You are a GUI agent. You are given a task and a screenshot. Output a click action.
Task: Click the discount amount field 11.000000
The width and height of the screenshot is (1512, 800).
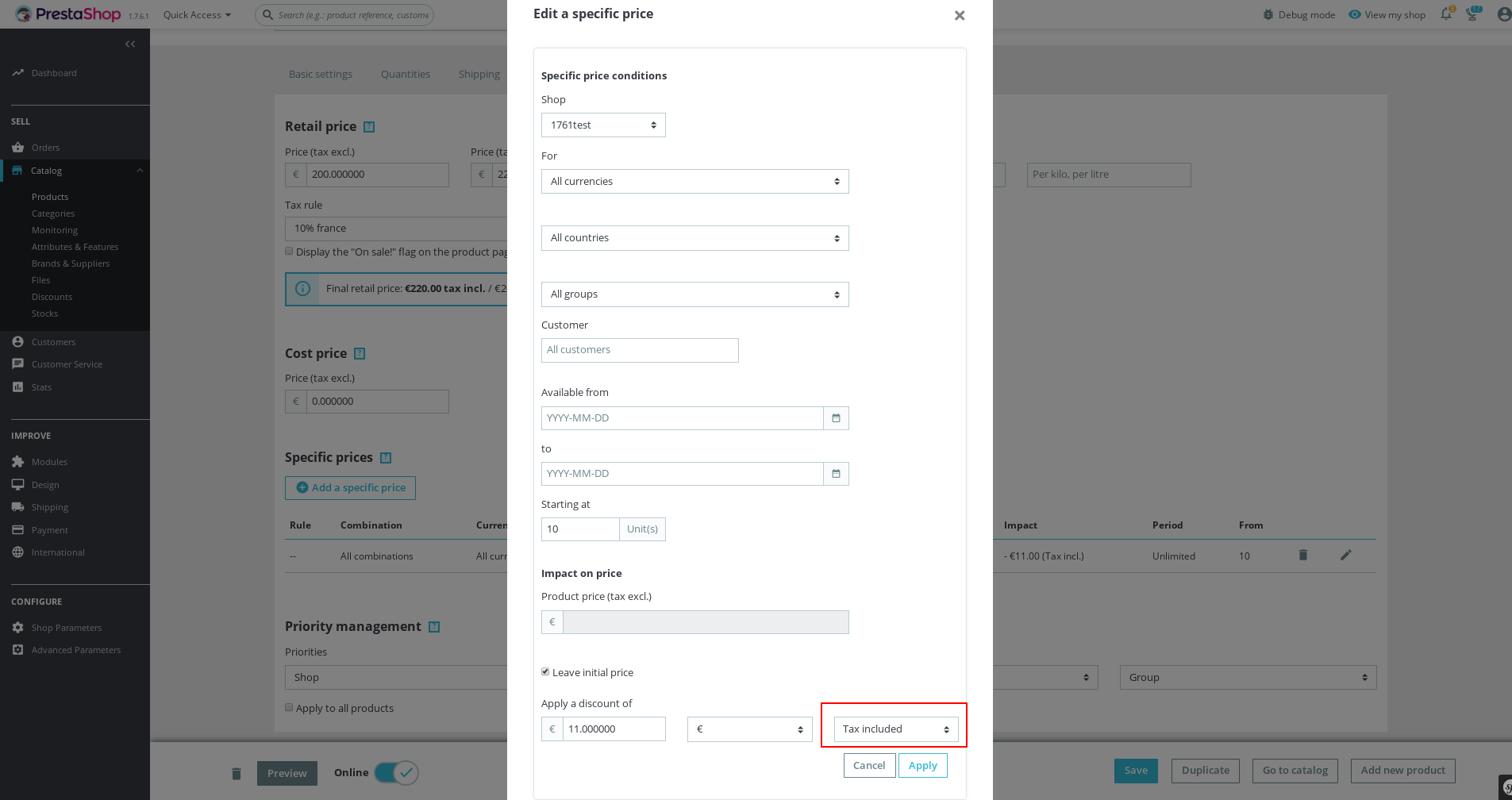click(x=614, y=729)
